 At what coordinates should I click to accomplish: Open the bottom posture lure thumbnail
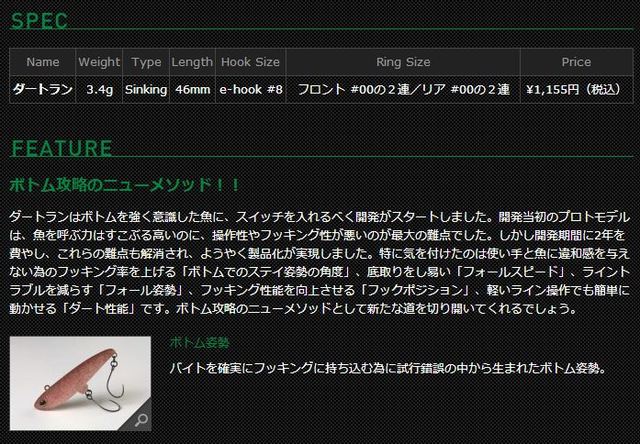[x=80, y=383]
